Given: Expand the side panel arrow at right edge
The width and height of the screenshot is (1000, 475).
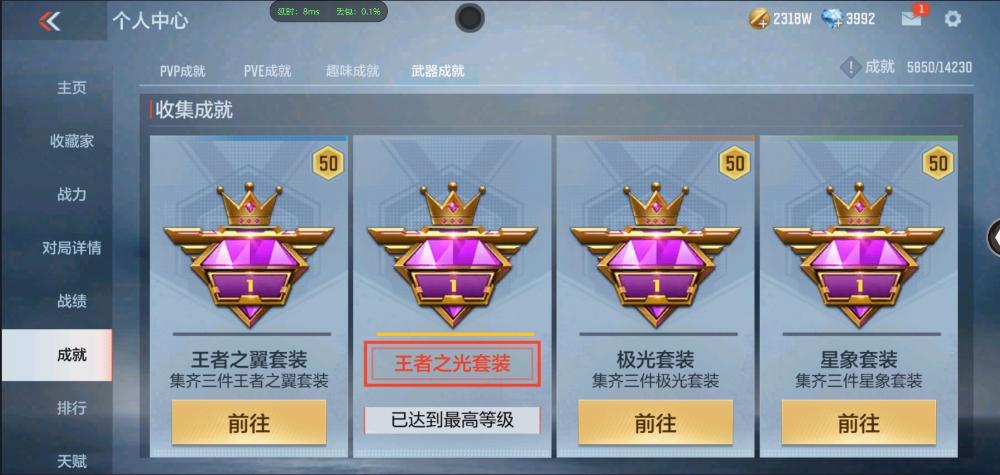Looking at the screenshot, I should (x=993, y=237).
